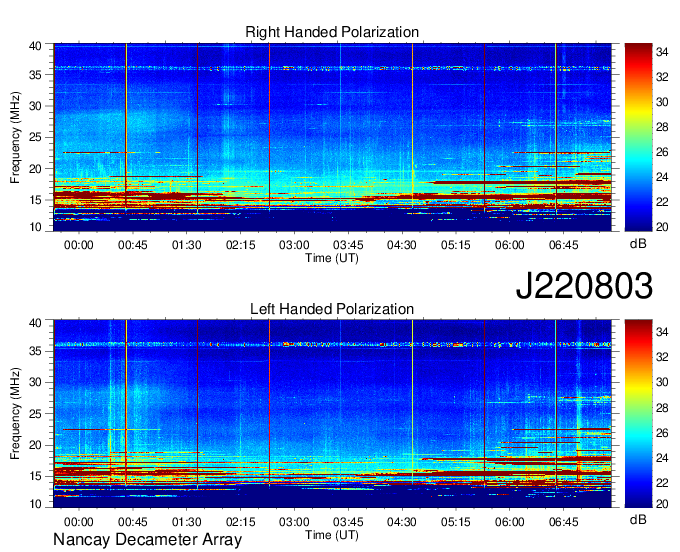
Task: Click the 05:15 time tick on the Right Handed plot
Action: [456, 245]
